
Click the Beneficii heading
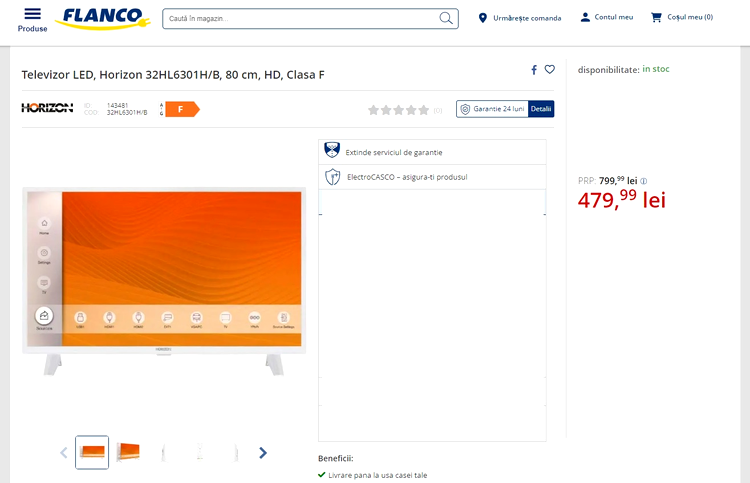[x=336, y=458]
